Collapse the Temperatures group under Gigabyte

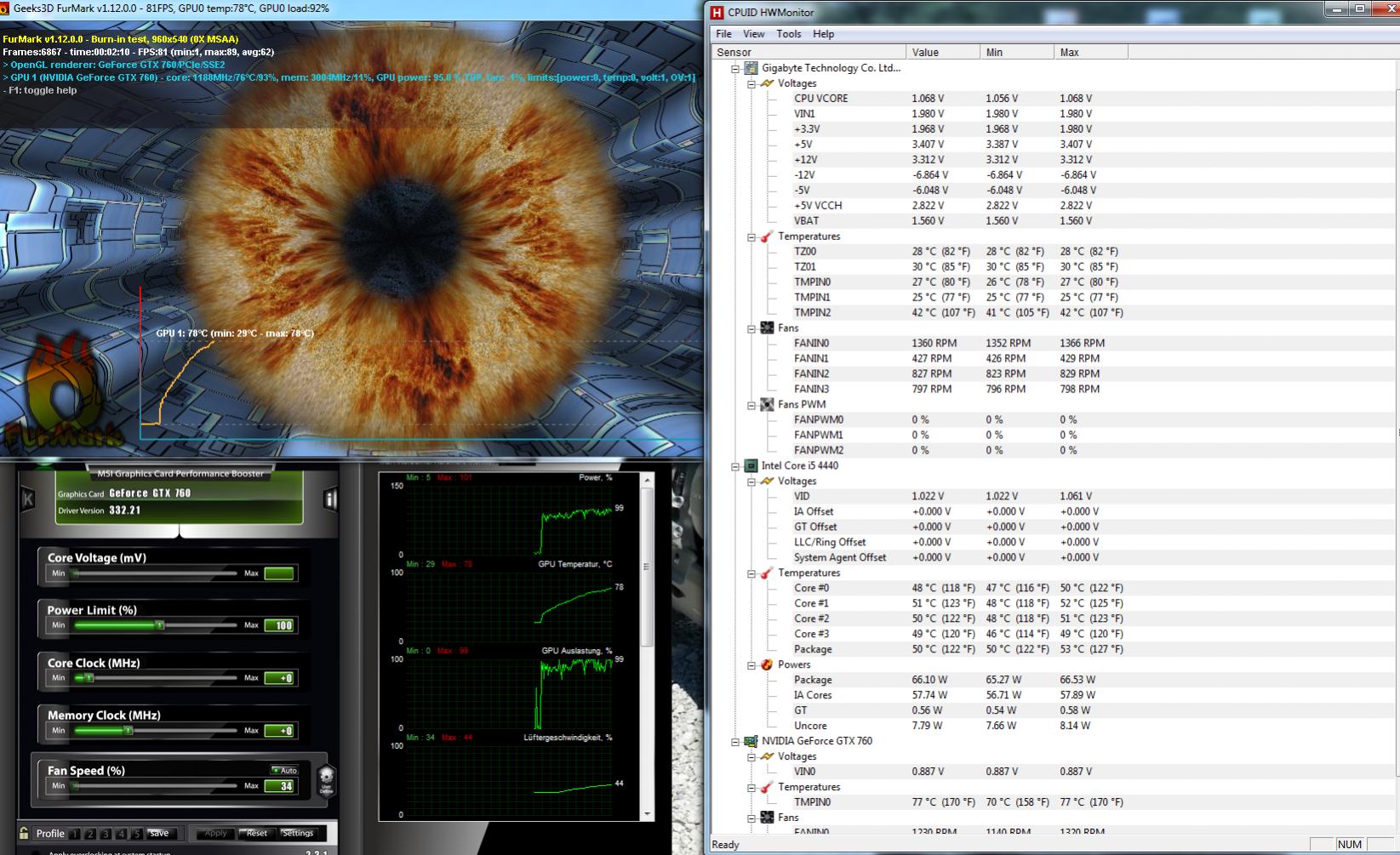click(751, 237)
